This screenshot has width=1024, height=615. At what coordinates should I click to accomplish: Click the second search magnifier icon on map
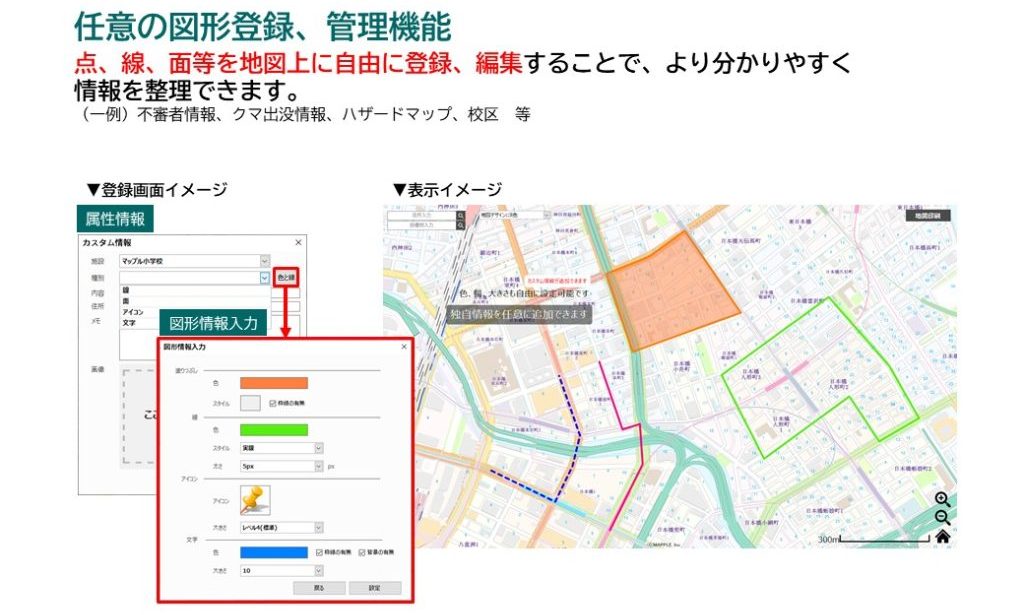[x=460, y=226]
